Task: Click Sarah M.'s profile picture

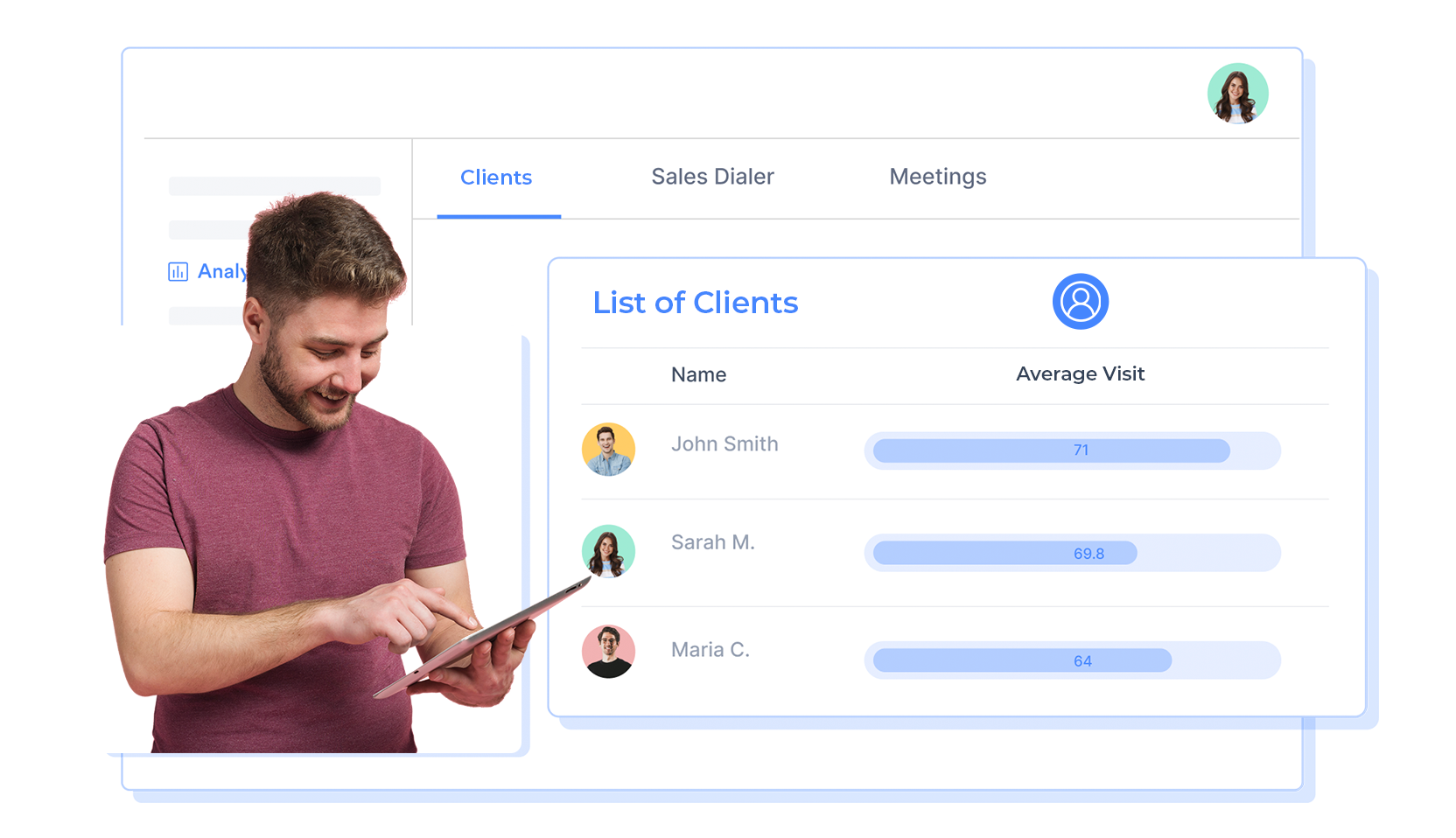Action: point(608,551)
